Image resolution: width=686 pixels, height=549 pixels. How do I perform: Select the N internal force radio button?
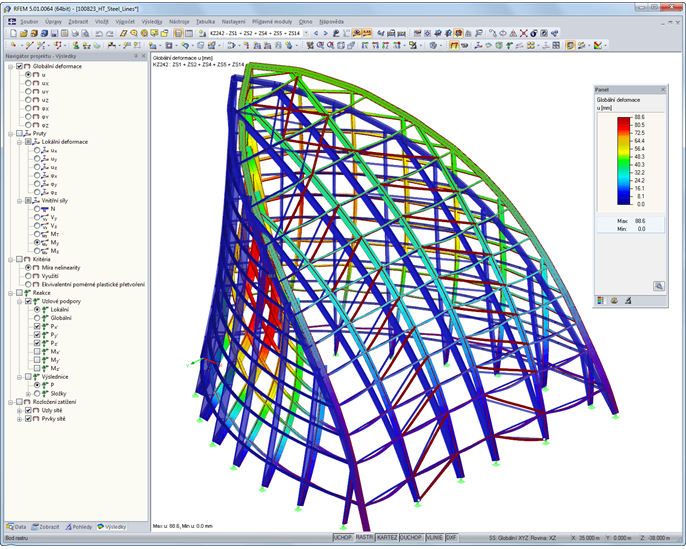coord(37,209)
